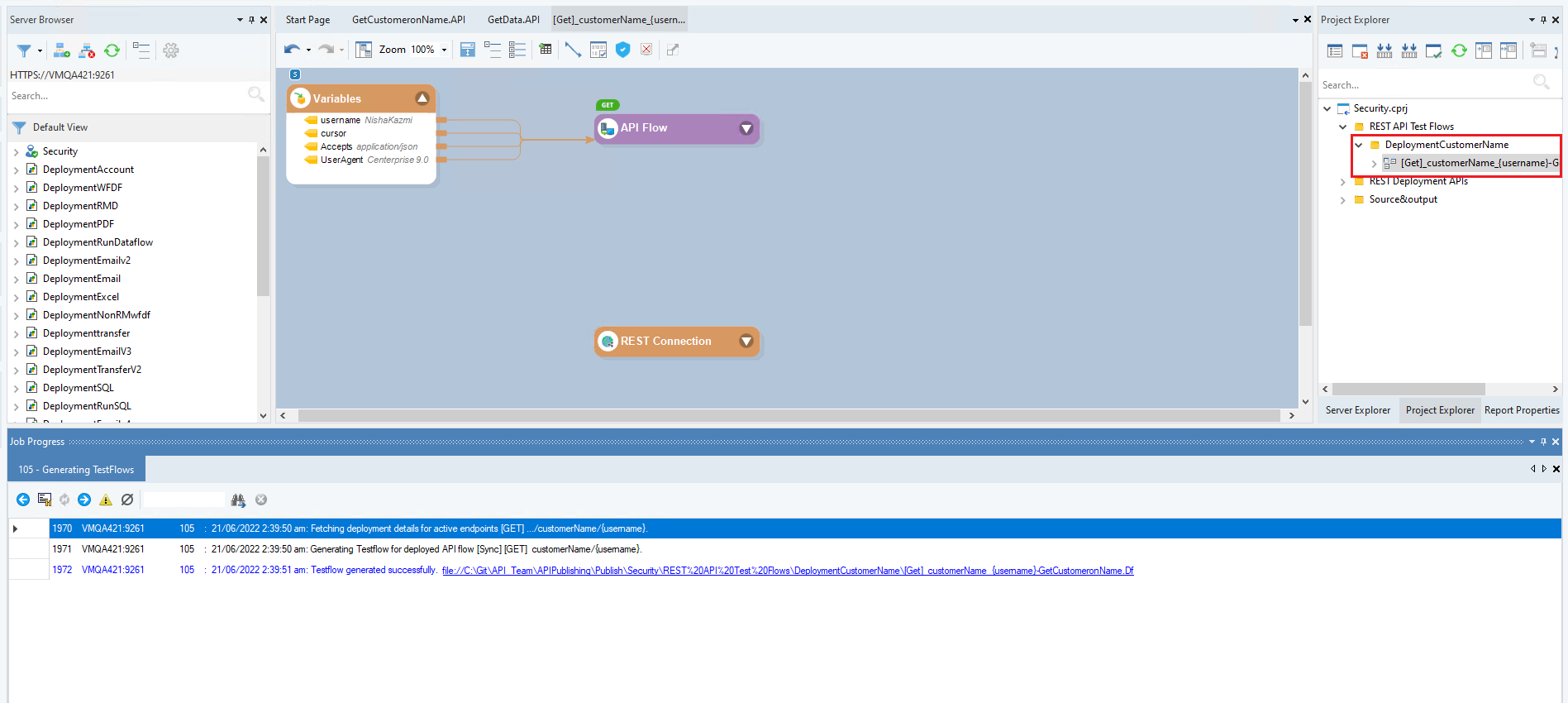Open the generated Testflow file link
The width and height of the screenshot is (1568, 703).
(x=787, y=571)
